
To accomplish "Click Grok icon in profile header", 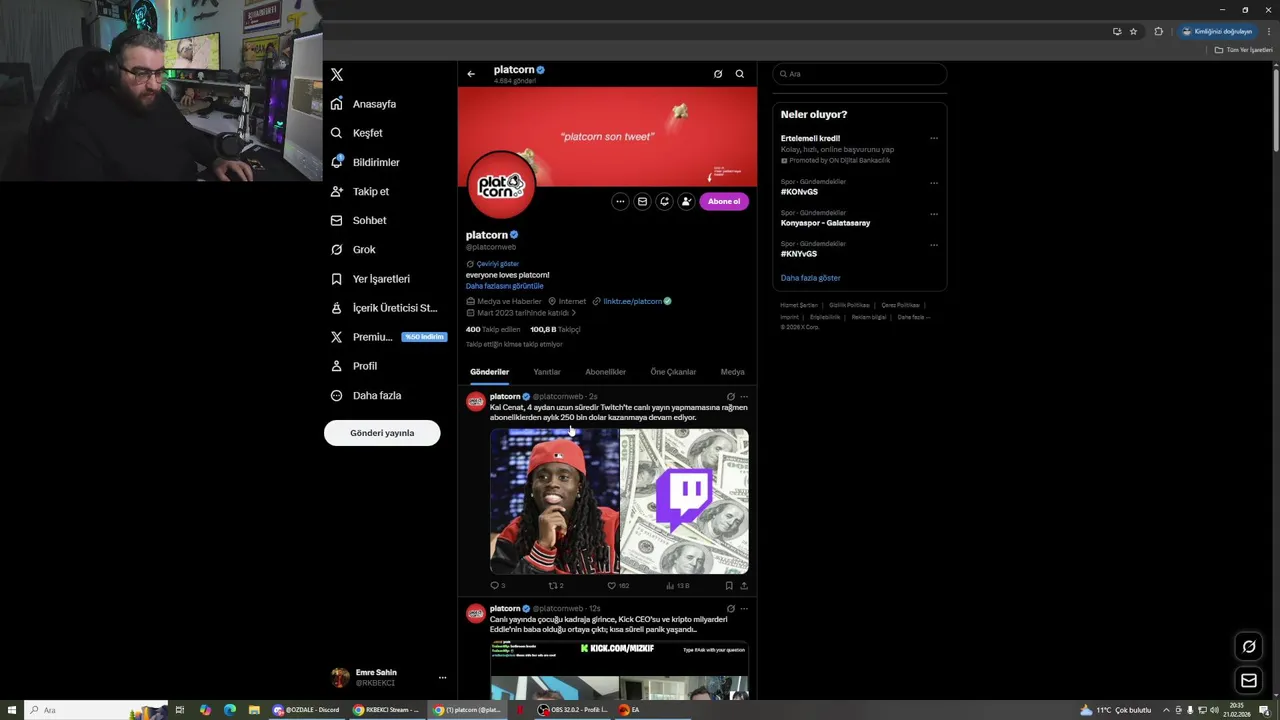I will click(718, 74).
